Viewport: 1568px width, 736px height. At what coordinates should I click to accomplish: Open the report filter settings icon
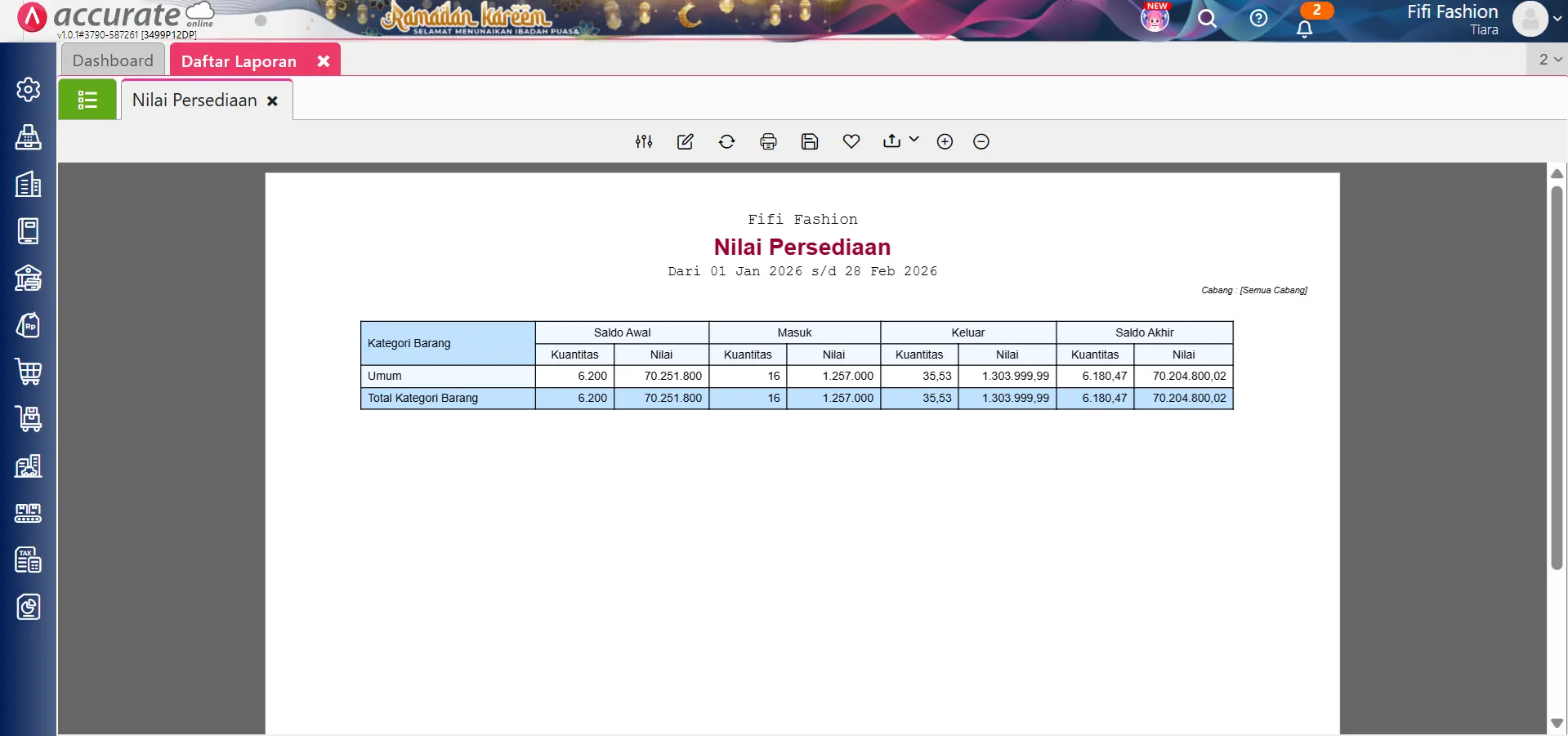[x=644, y=141]
